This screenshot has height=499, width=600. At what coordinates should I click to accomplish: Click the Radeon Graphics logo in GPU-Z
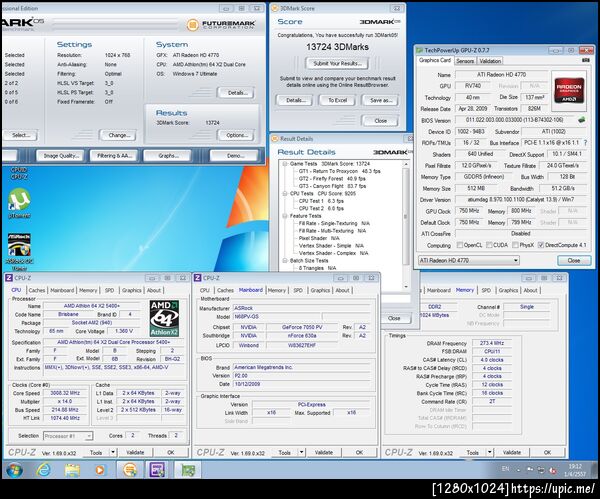pyautogui.click(x=569, y=90)
